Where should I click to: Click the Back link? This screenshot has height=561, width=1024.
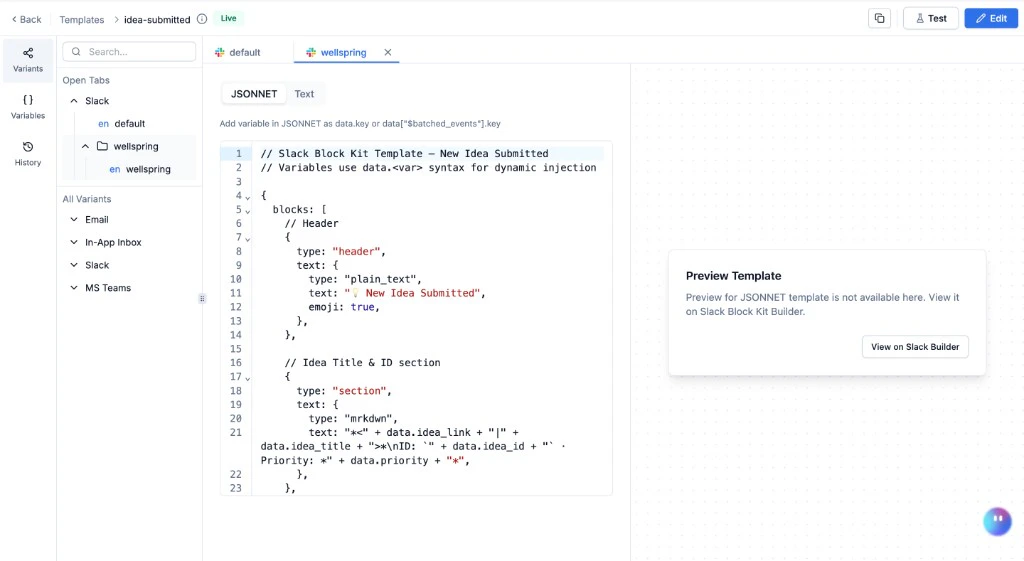[x=26, y=20]
